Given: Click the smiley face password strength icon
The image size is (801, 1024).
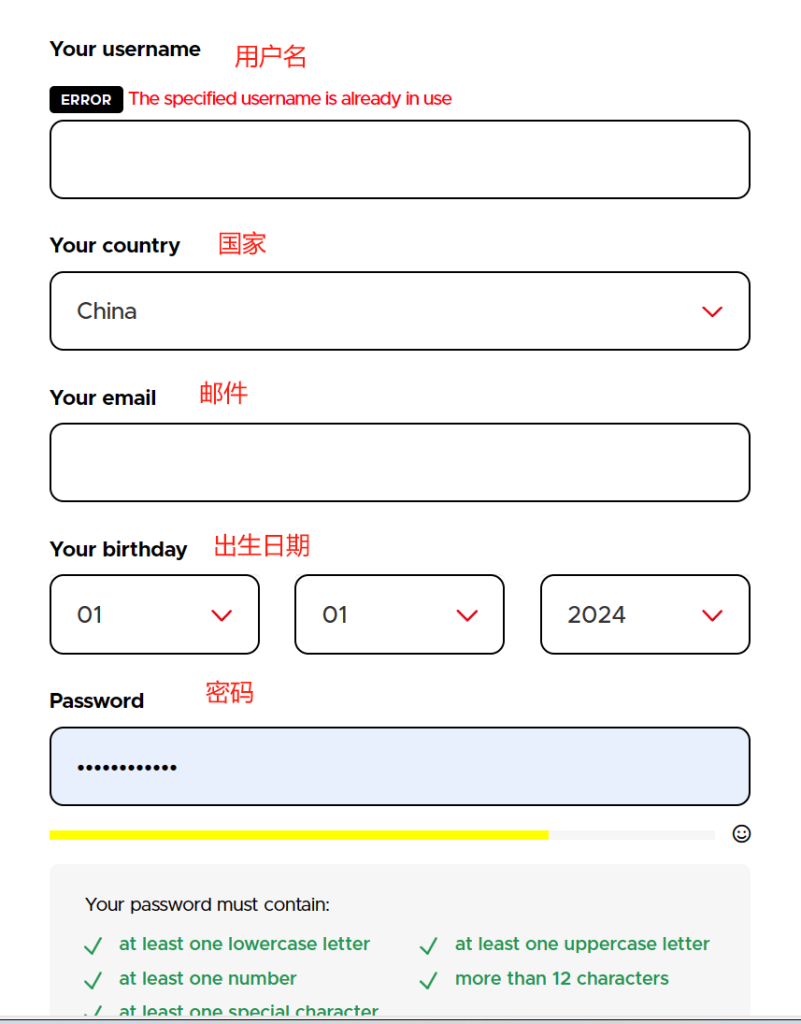Looking at the screenshot, I should [x=741, y=834].
